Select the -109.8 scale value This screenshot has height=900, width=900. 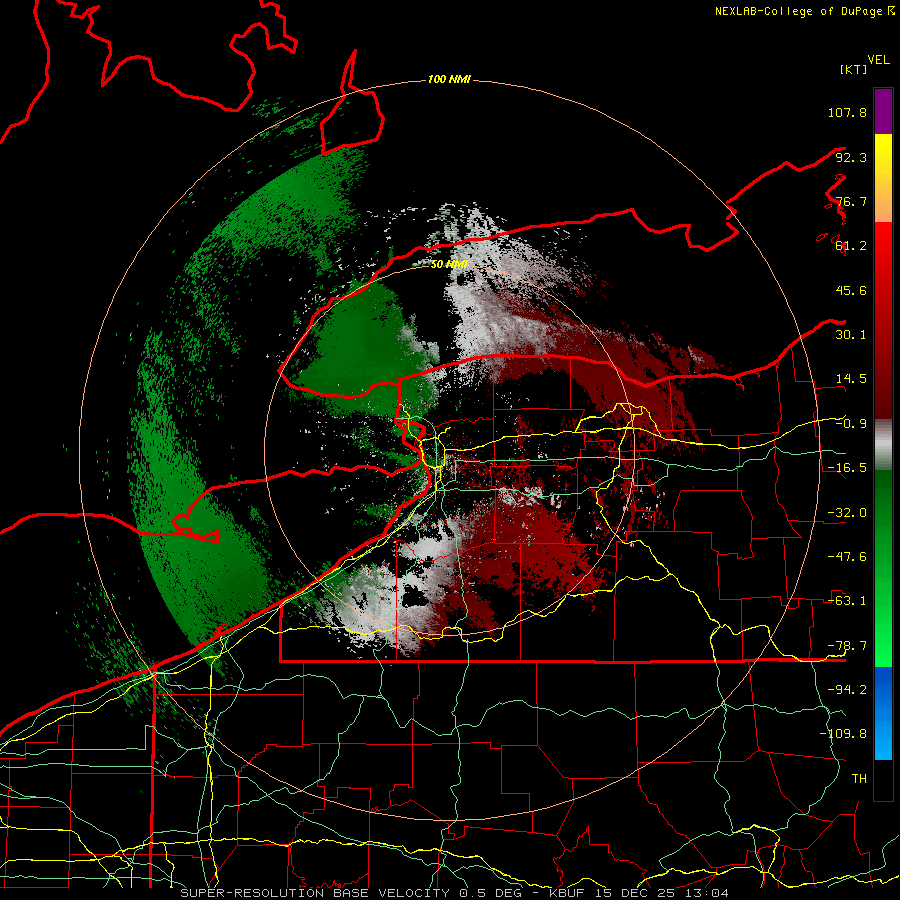[843, 734]
